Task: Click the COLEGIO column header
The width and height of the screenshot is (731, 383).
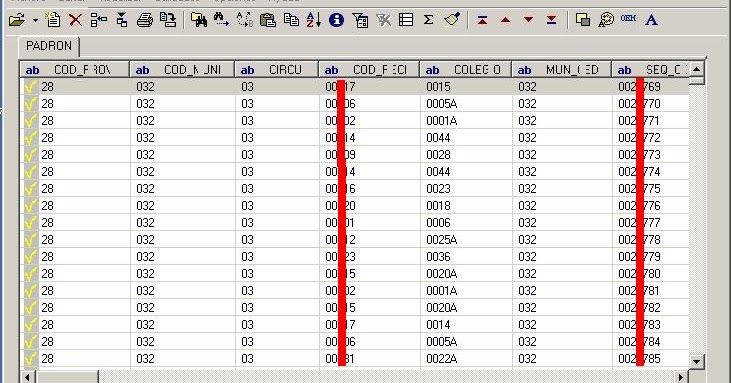Action: coord(466,70)
